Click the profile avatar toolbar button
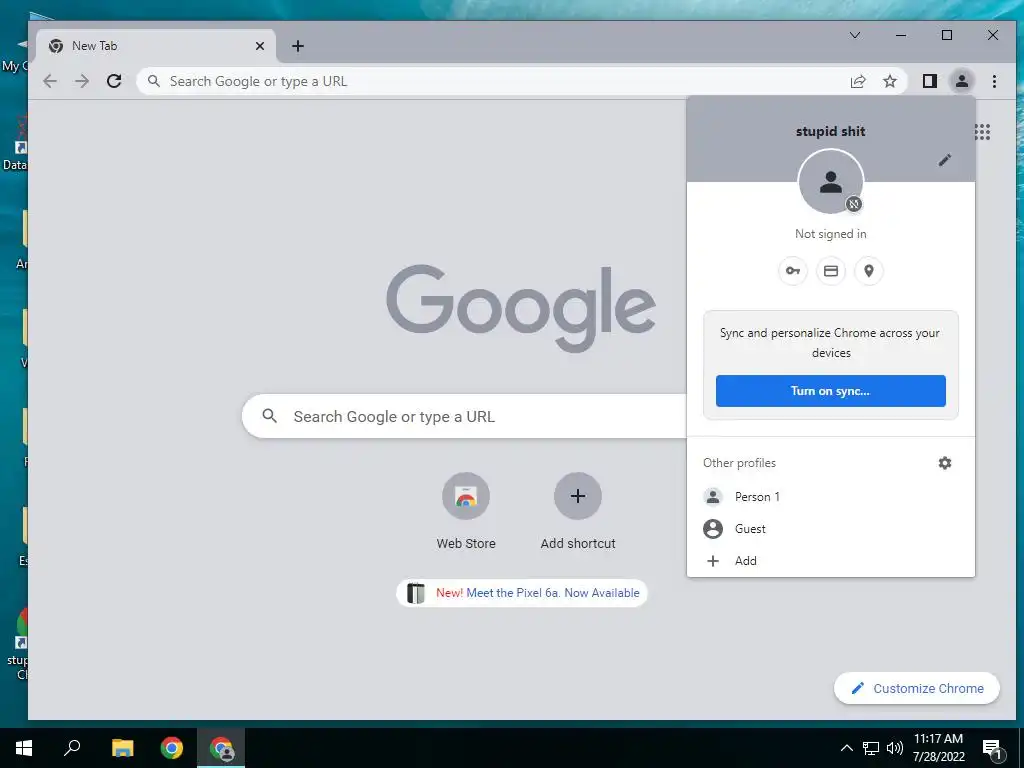Image resolution: width=1024 pixels, height=768 pixels. coord(961,81)
